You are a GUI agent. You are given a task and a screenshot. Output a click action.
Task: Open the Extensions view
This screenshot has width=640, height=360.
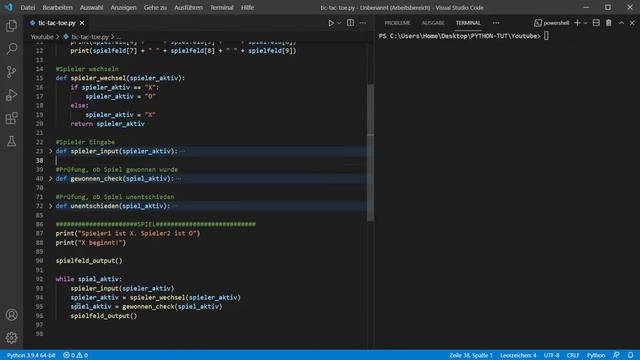coord(11,118)
